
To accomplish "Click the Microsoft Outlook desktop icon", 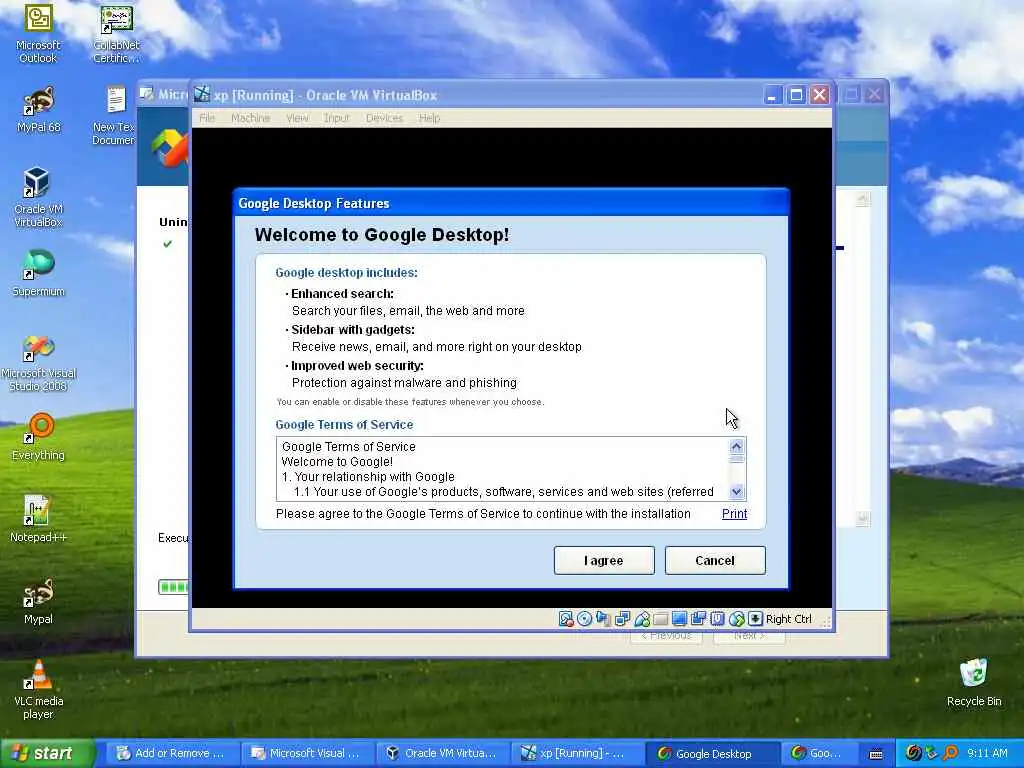I will (38, 33).
